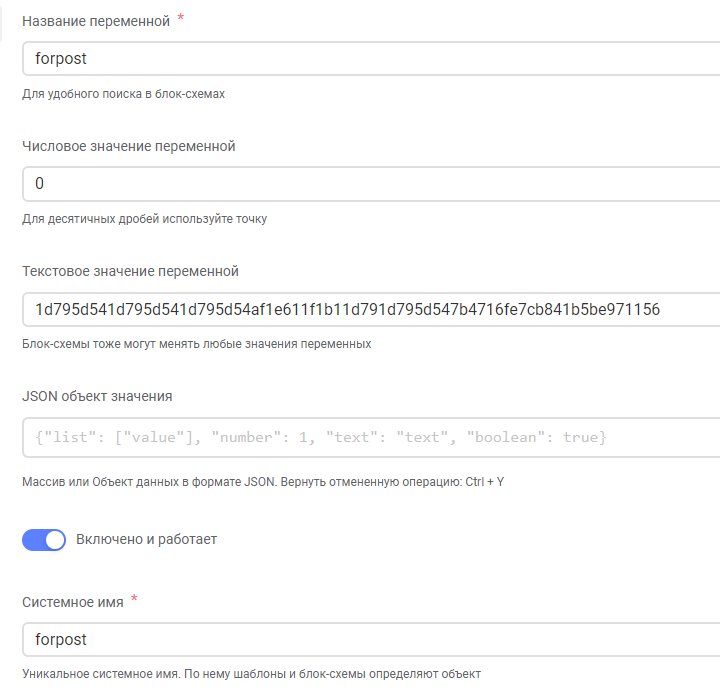Viewport: 720px width, 696px height.
Task: Click the red asterisk beside "Системное имя"
Action: (134, 598)
